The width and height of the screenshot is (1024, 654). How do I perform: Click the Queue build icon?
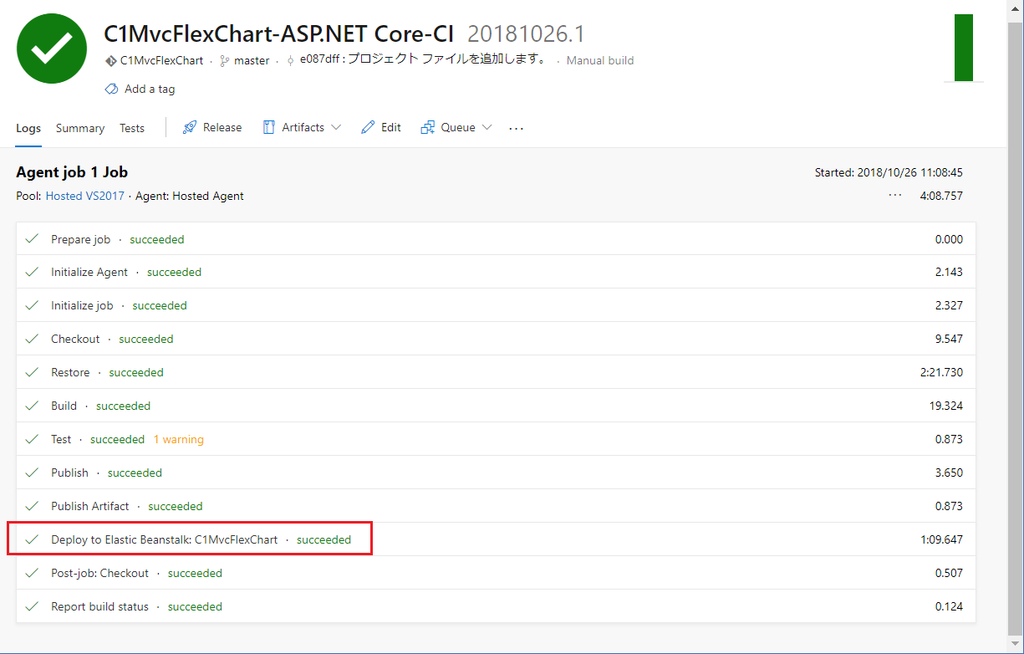[x=428, y=127]
